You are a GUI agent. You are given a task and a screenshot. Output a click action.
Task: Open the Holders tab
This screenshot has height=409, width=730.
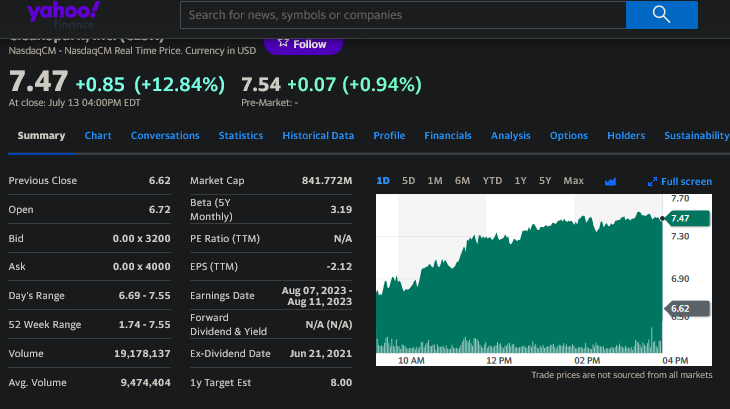pos(626,136)
